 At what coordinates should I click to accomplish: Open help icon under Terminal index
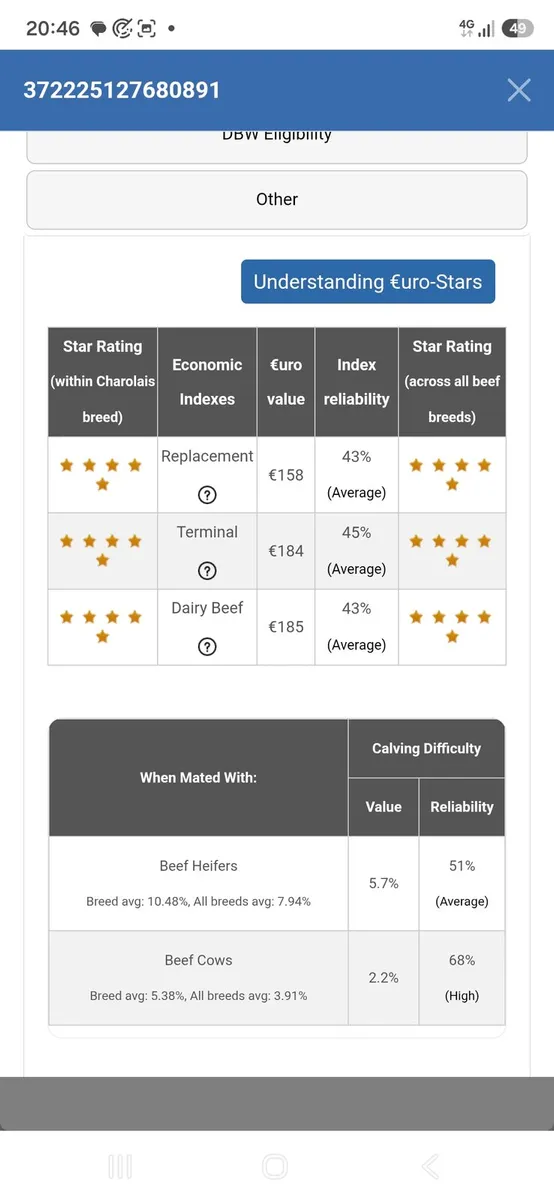207,571
